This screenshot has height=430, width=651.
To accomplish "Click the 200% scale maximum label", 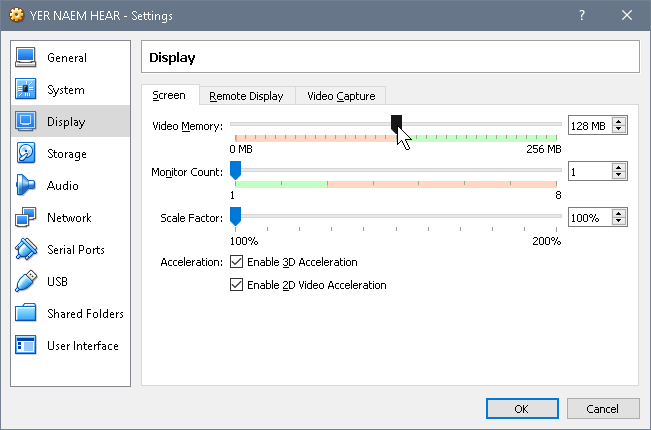I will click(x=546, y=241).
